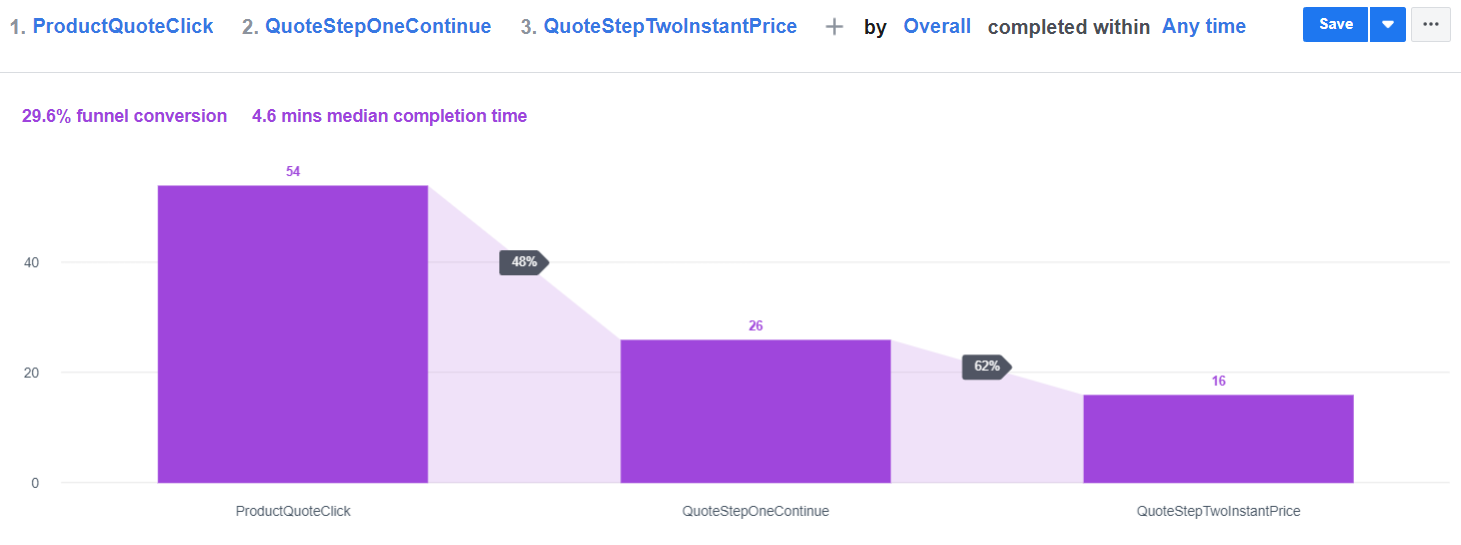Image resolution: width=1461 pixels, height=545 pixels.
Task: Click the 29.6% funnel conversion metric
Action: tap(125, 116)
